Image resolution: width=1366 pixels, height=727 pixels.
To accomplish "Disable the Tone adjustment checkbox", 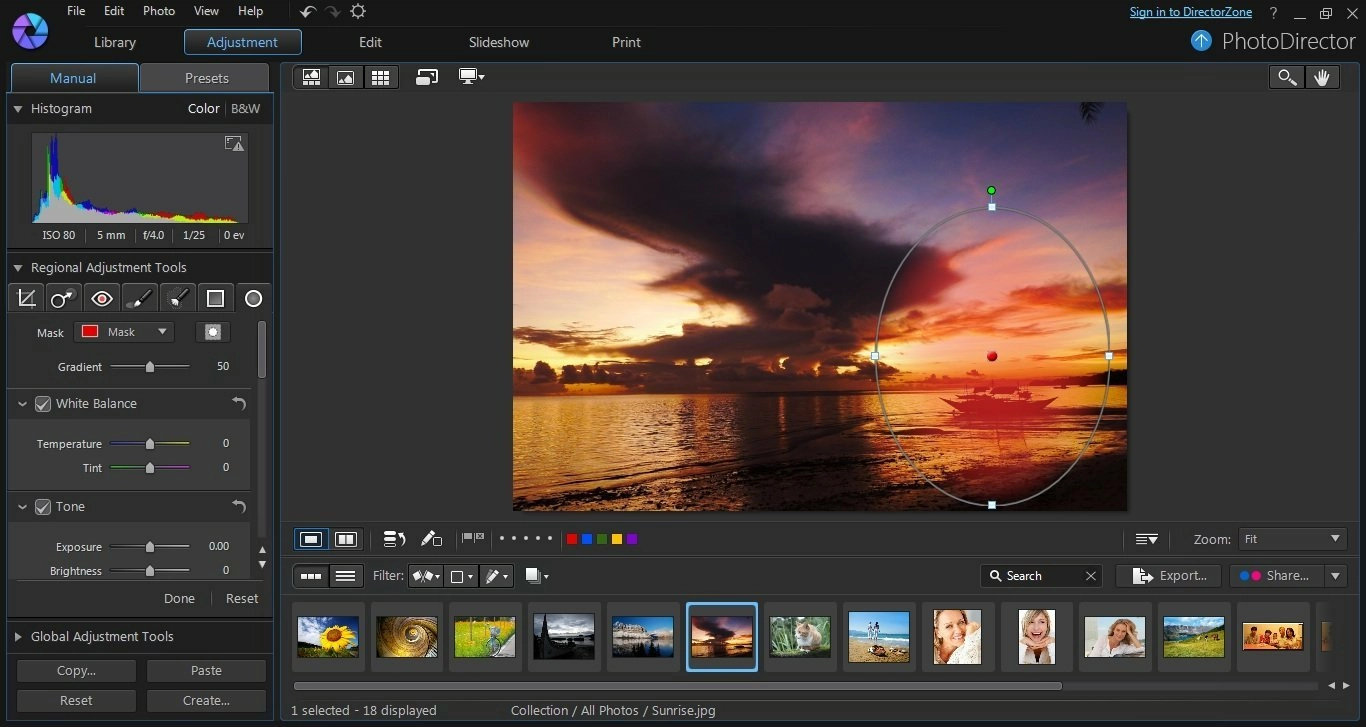I will click(x=43, y=507).
